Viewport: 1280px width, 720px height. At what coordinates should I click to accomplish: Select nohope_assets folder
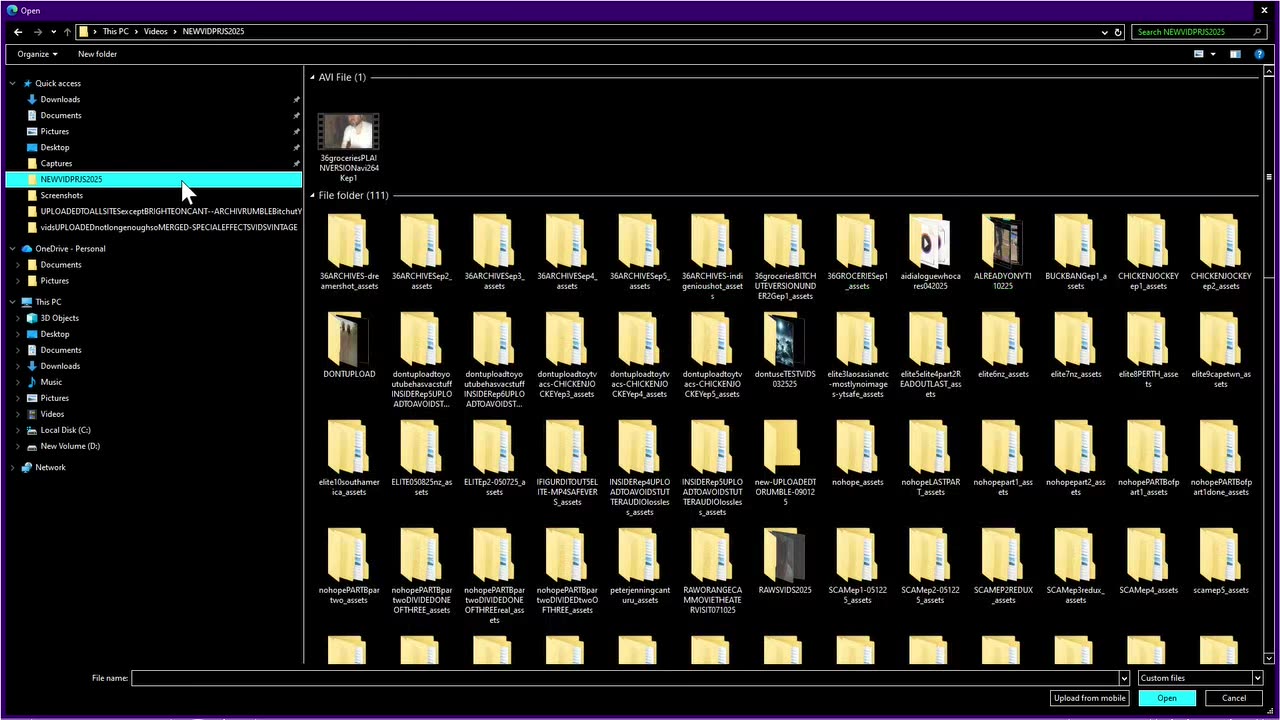(857, 454)
